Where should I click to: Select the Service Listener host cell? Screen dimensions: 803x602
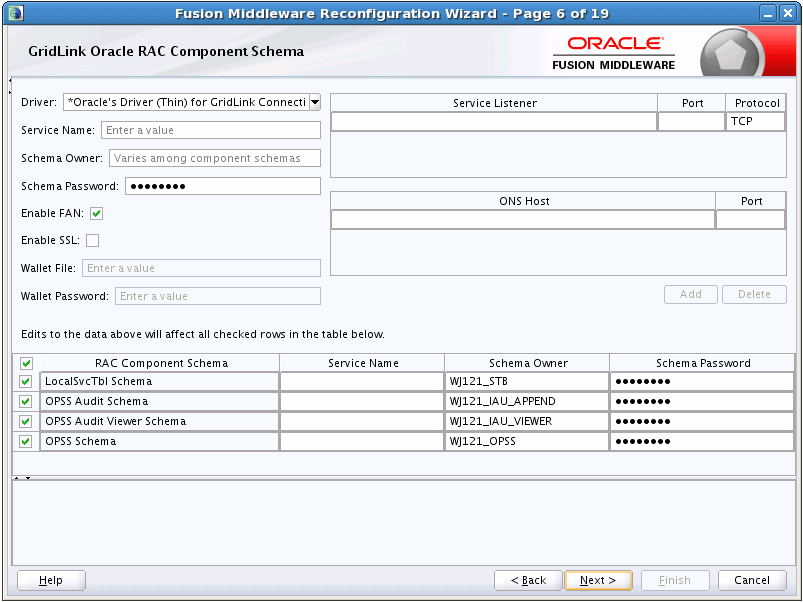pos(494,121)
